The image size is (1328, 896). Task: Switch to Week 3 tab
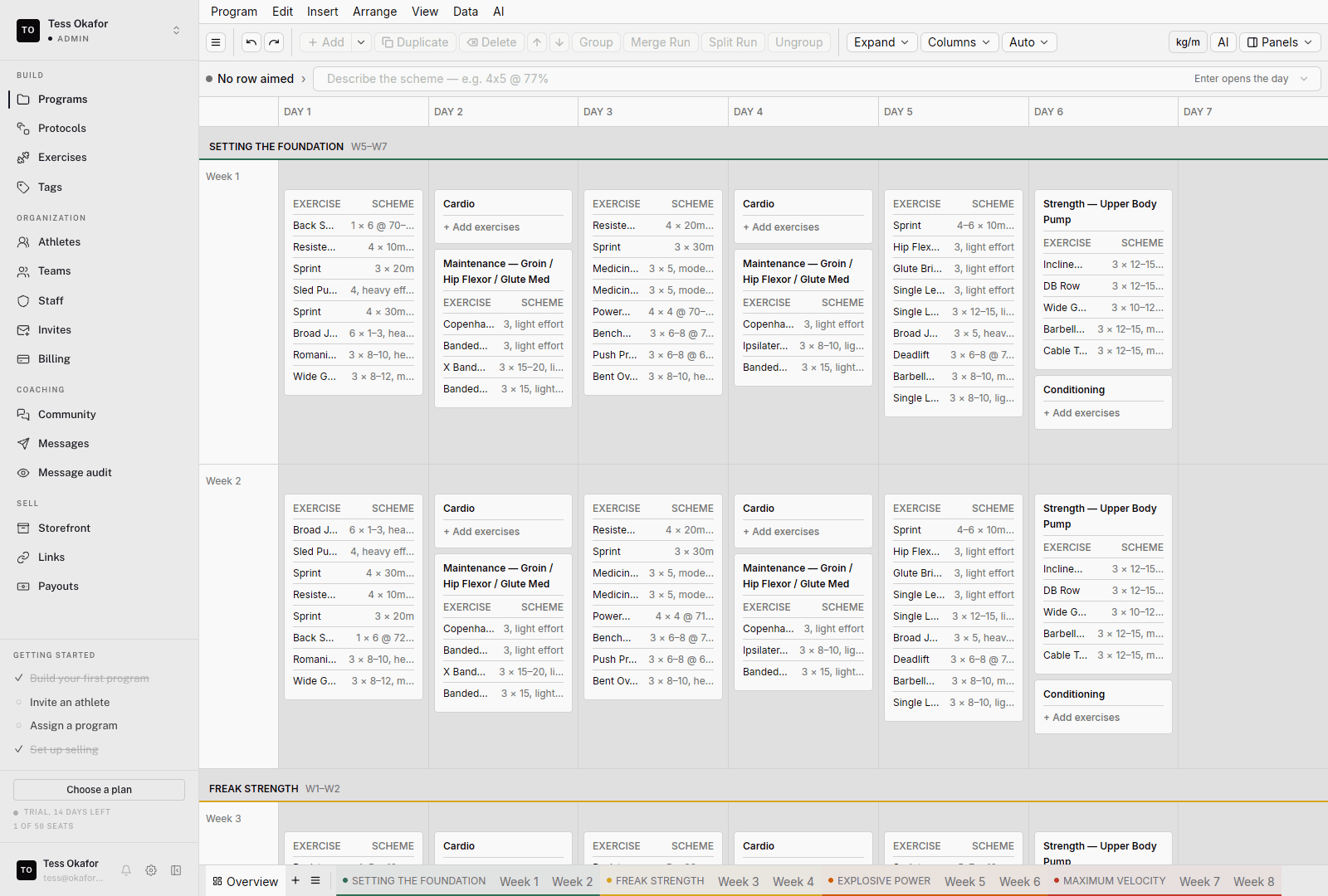[739, 881]
